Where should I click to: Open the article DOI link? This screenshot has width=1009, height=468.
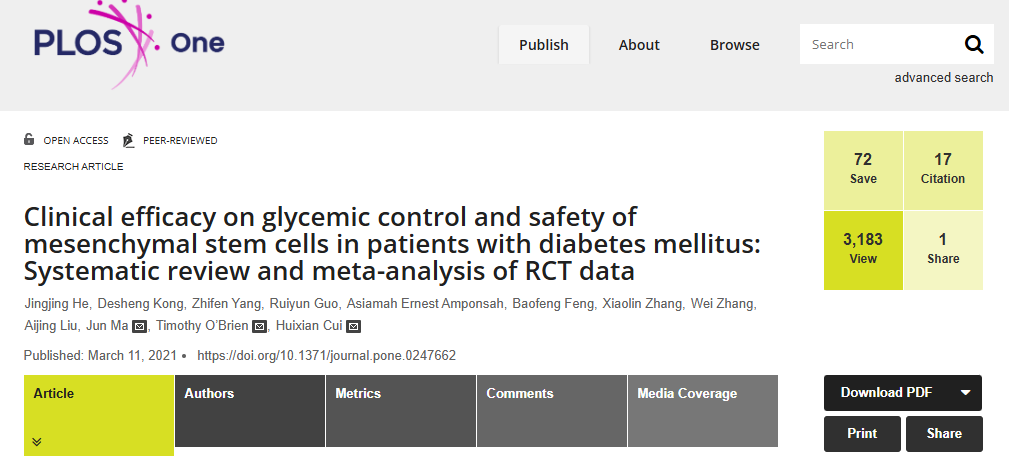click(x=327, y=355)
